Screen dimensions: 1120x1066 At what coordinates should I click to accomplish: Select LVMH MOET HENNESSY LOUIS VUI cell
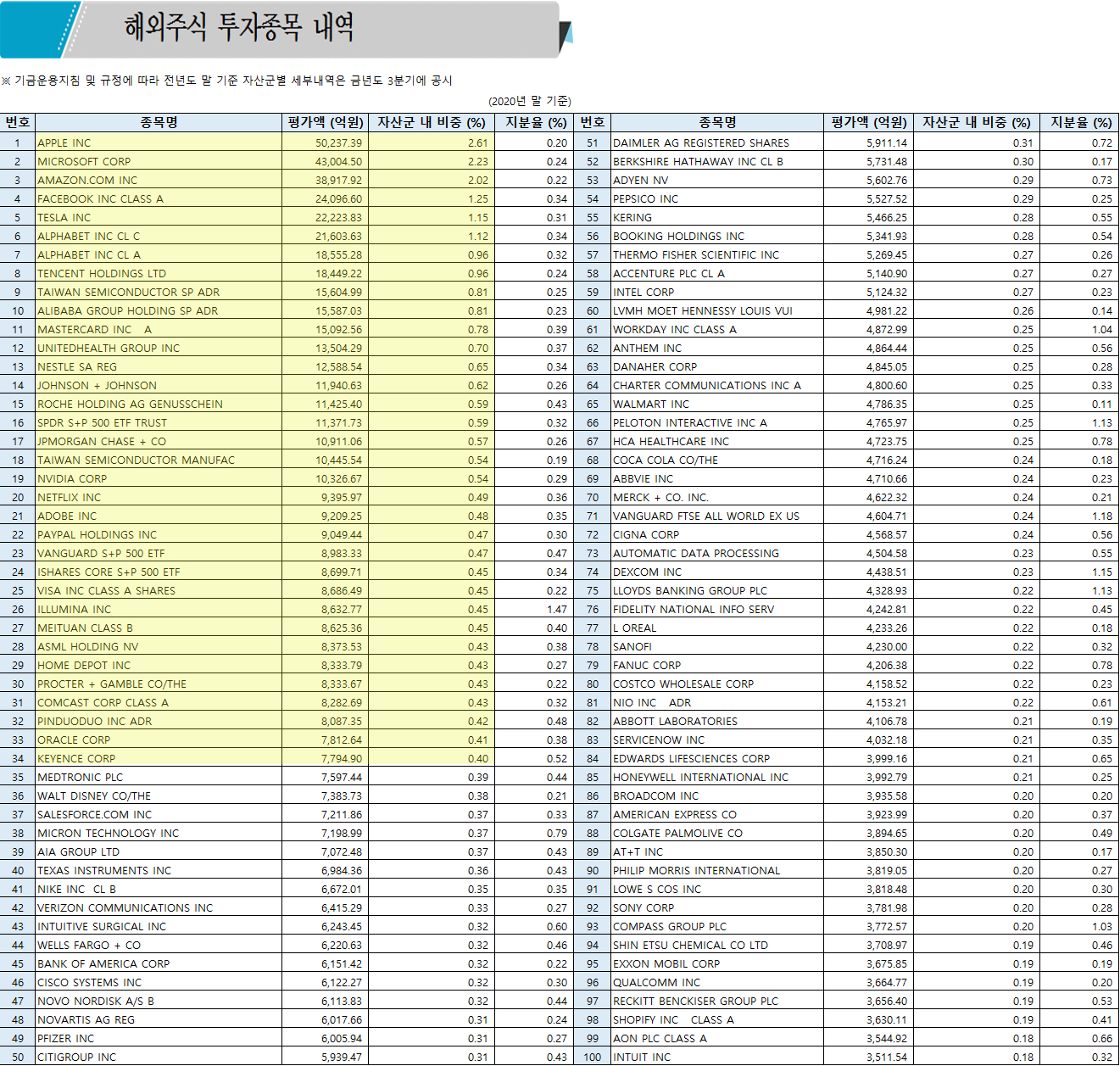click(x=717, y=310)
